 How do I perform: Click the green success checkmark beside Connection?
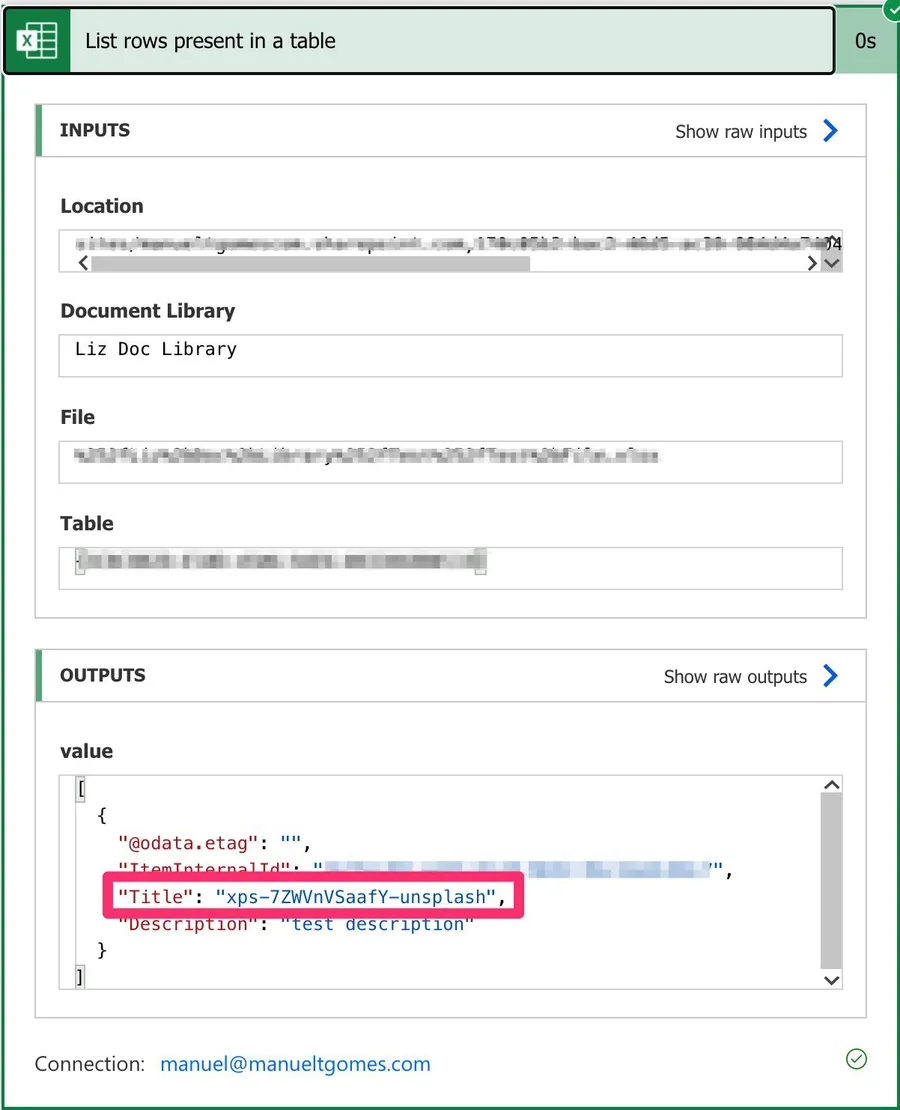coord(855,1059)
